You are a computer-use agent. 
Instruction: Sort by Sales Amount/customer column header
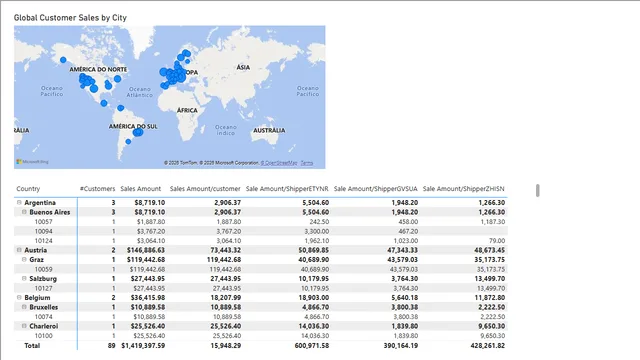205,189
